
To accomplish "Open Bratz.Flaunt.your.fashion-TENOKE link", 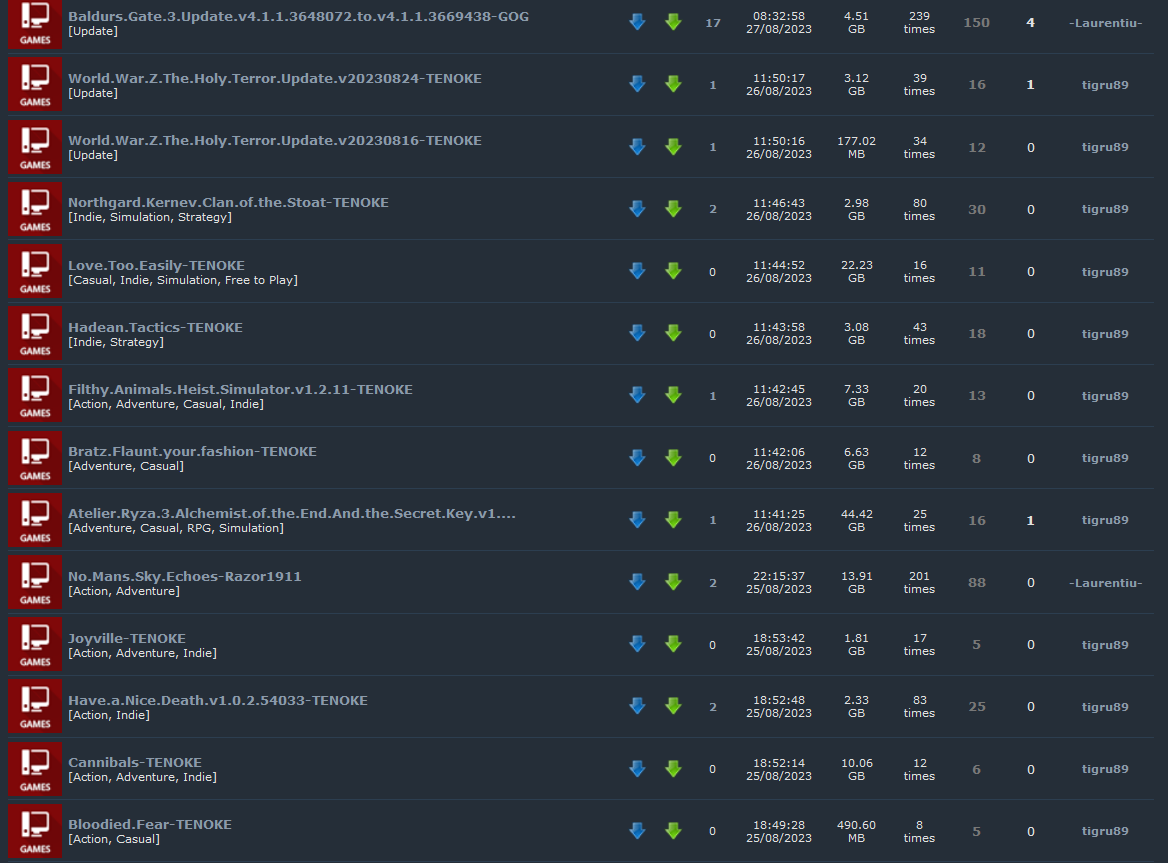I will click(192, 451).
